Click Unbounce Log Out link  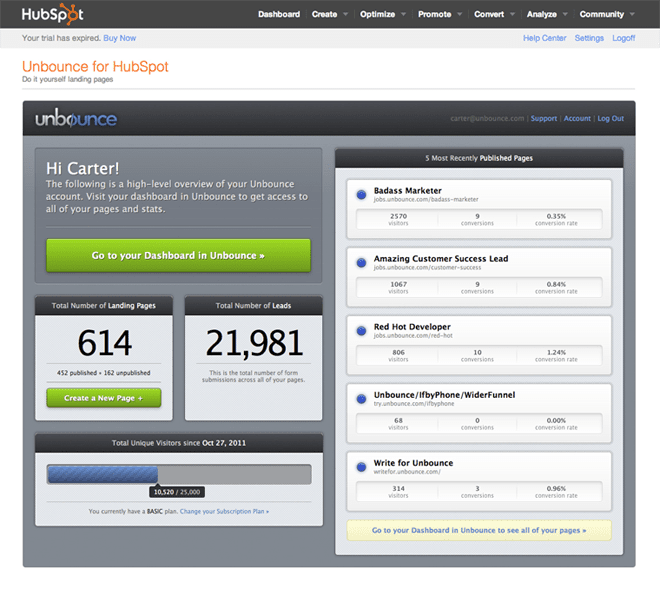click(x=610, y=119)
